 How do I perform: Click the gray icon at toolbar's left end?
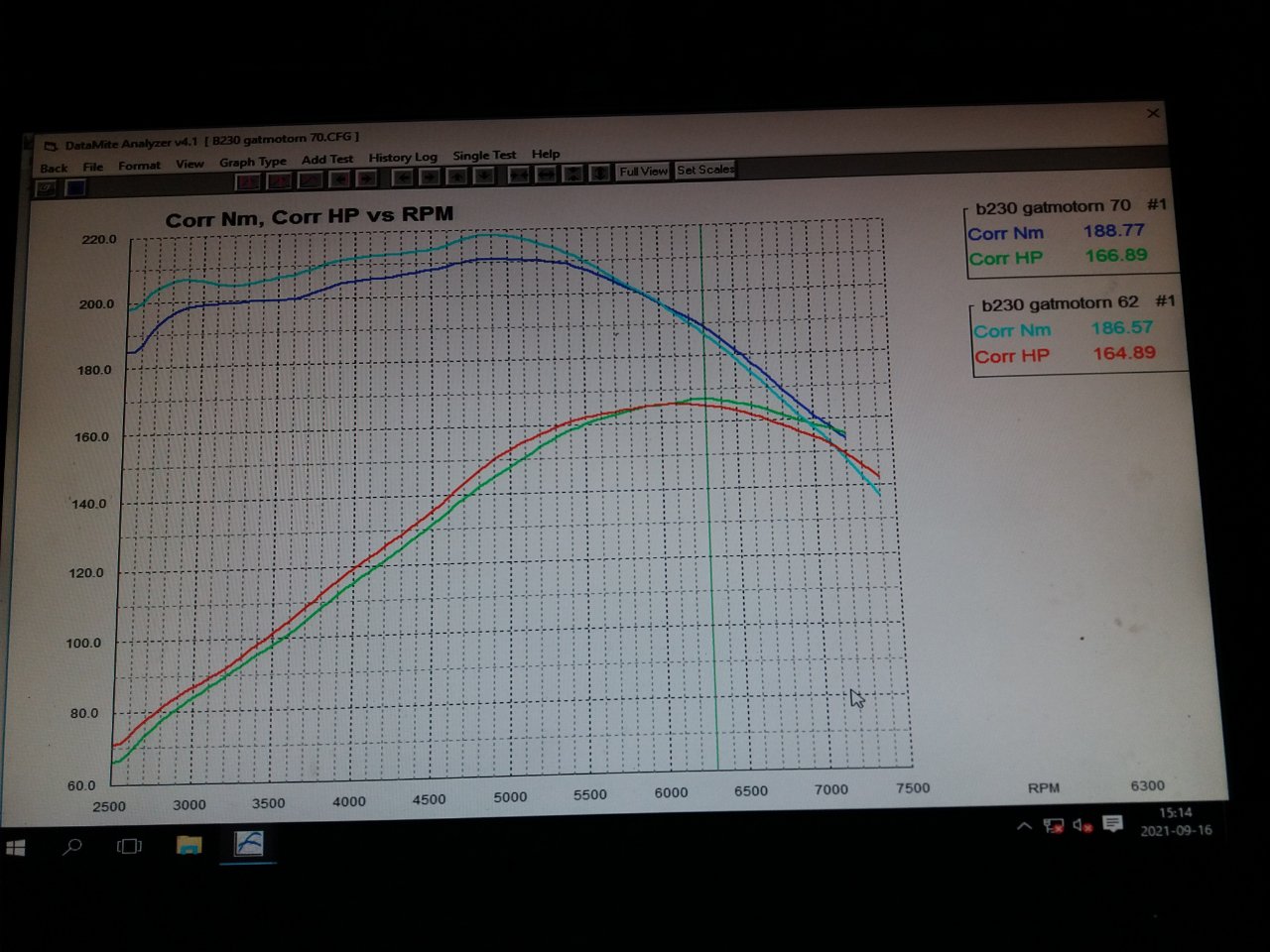pyautogui.click(x=46, y=188)
